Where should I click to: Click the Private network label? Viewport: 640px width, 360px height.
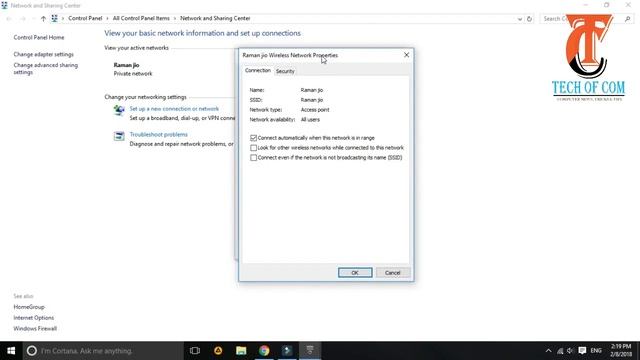[x=133, y=74]
